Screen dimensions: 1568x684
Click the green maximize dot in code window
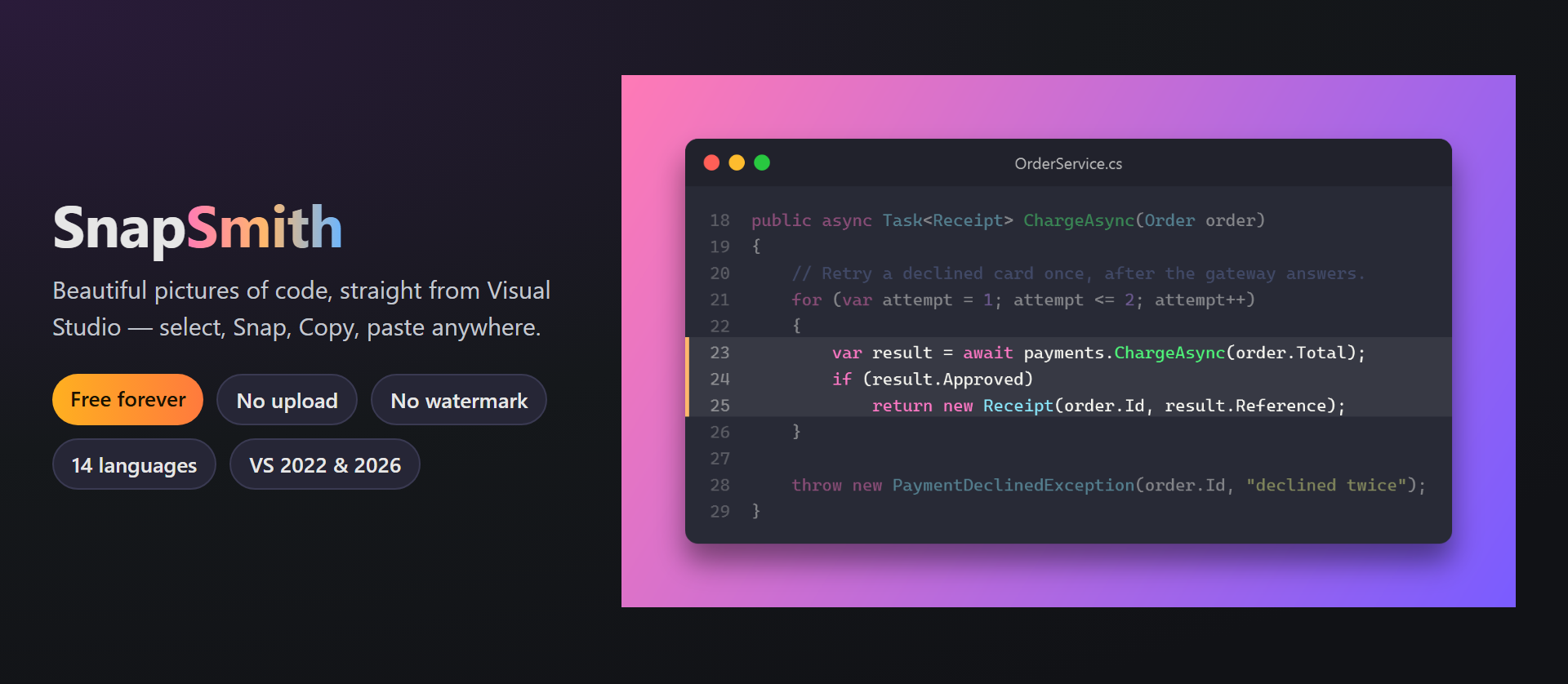(x=762, y=162)
